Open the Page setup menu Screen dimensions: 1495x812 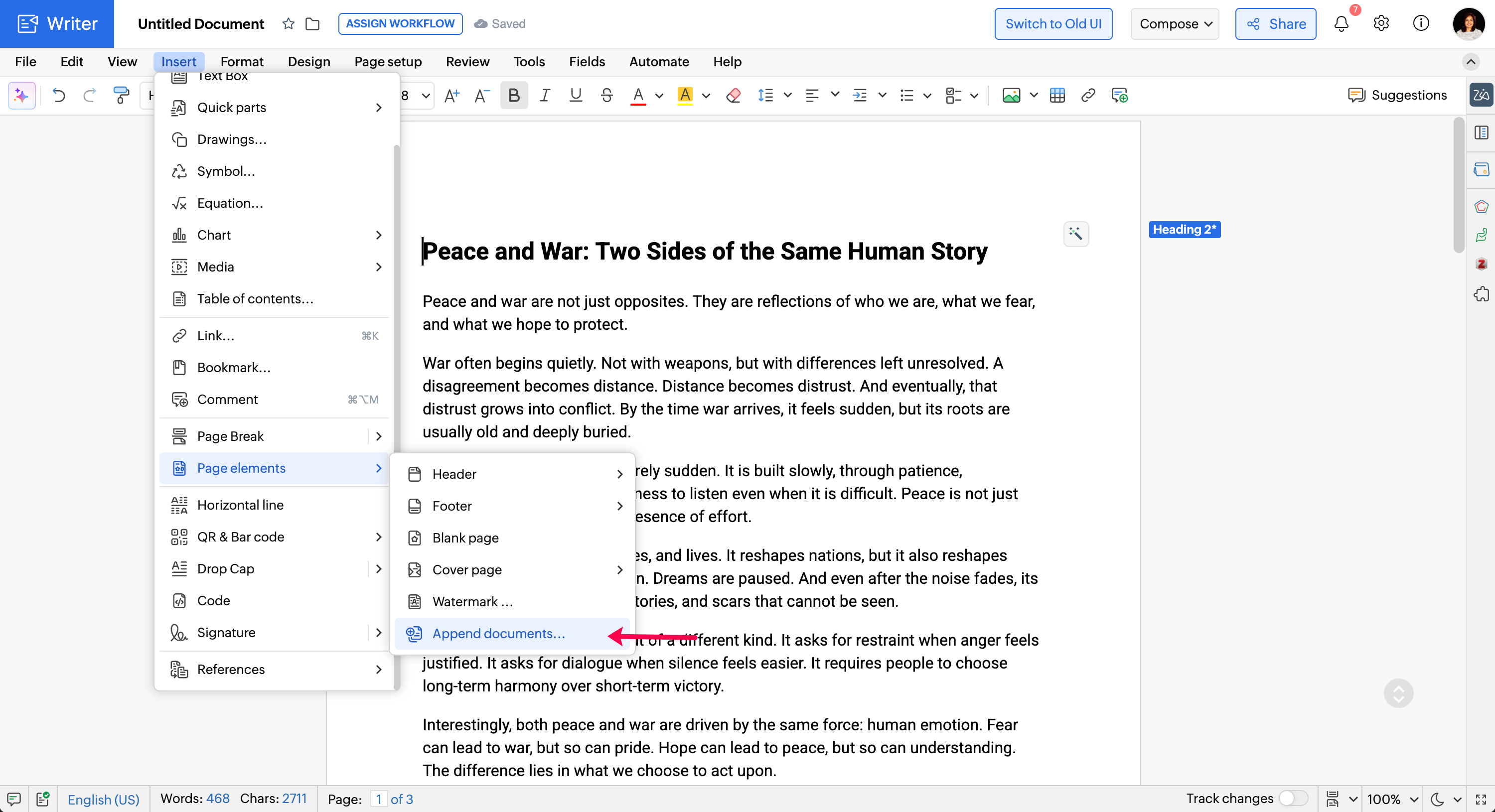tap(388, 61)
